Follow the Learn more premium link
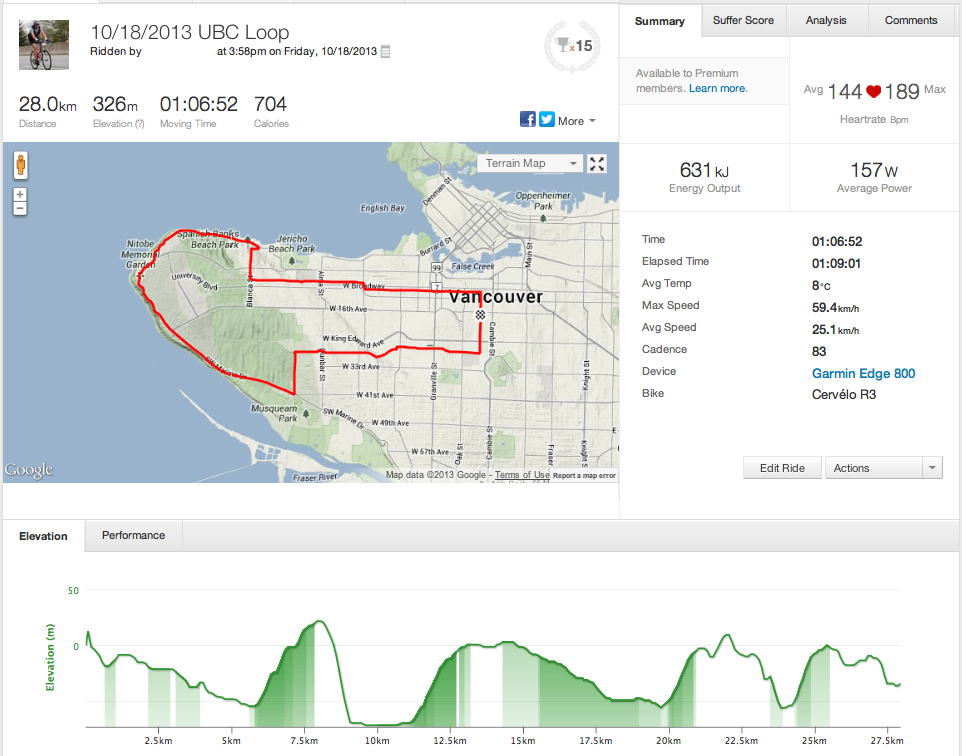 click(717, 89)
